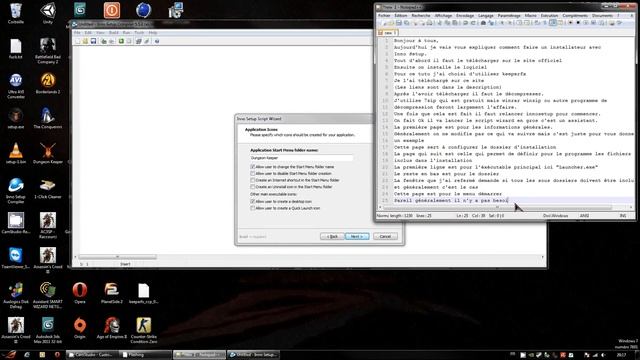Viewport: 640px width, 360px height.
Task: Open Battlefield Bad Company 2 shortcut
Action: pyautogui.click(x=48, y=50)
